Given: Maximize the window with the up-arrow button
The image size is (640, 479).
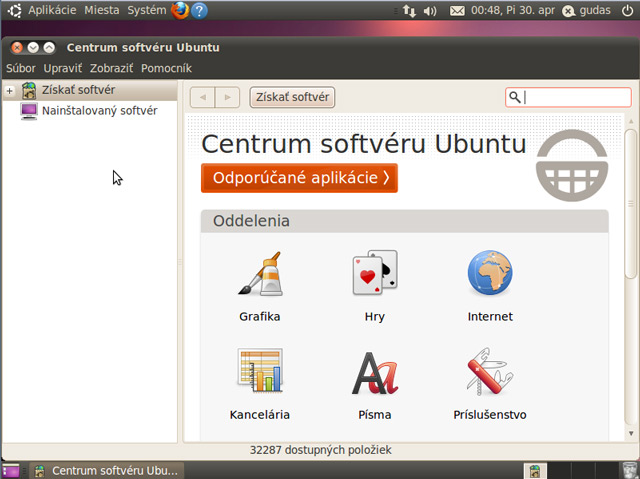Looking at the screenshot, I should [49, 48].
